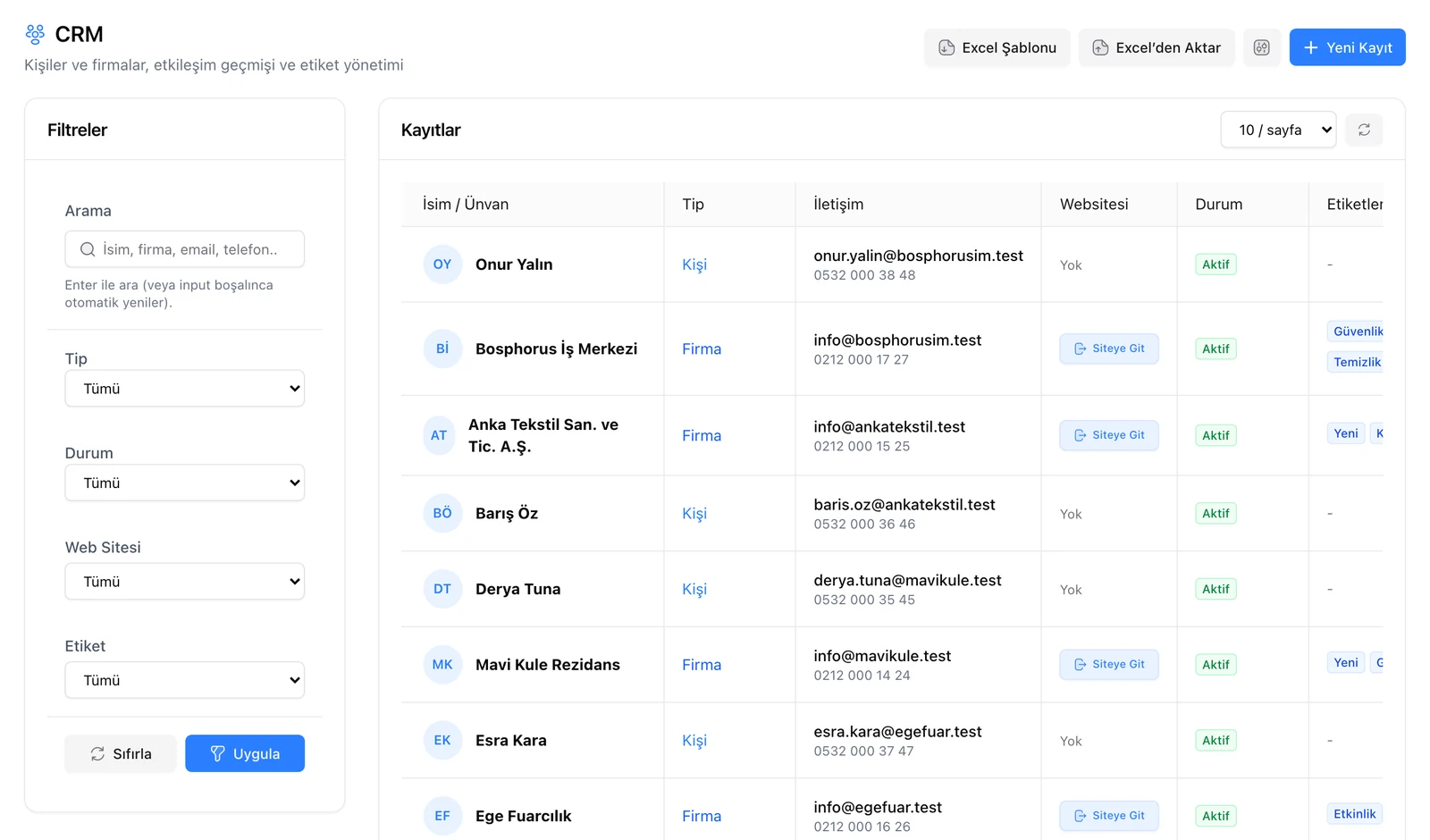
Task: Click the OY avatar for Onur Yalın
Action: 442,265
